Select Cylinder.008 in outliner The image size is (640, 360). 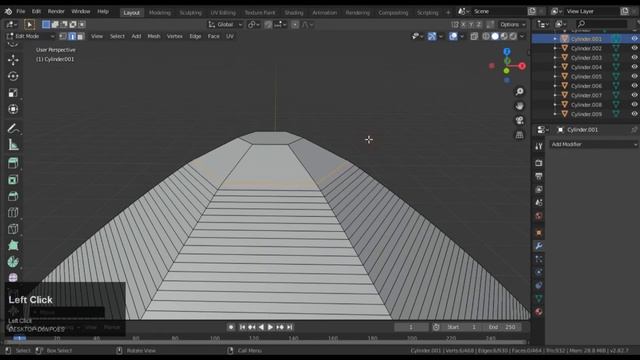(x=586, y=104)
